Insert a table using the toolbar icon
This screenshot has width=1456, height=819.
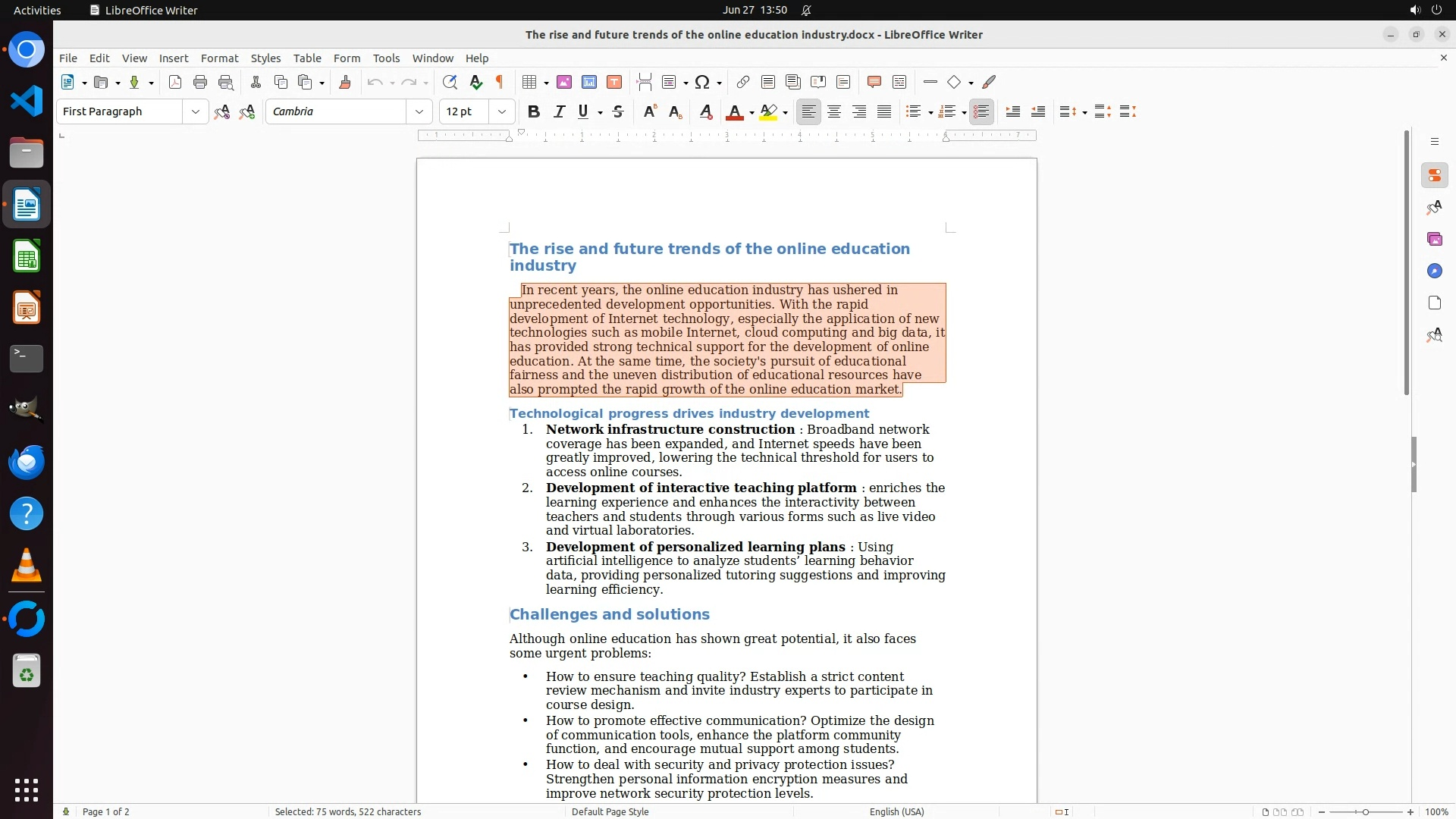530,82
